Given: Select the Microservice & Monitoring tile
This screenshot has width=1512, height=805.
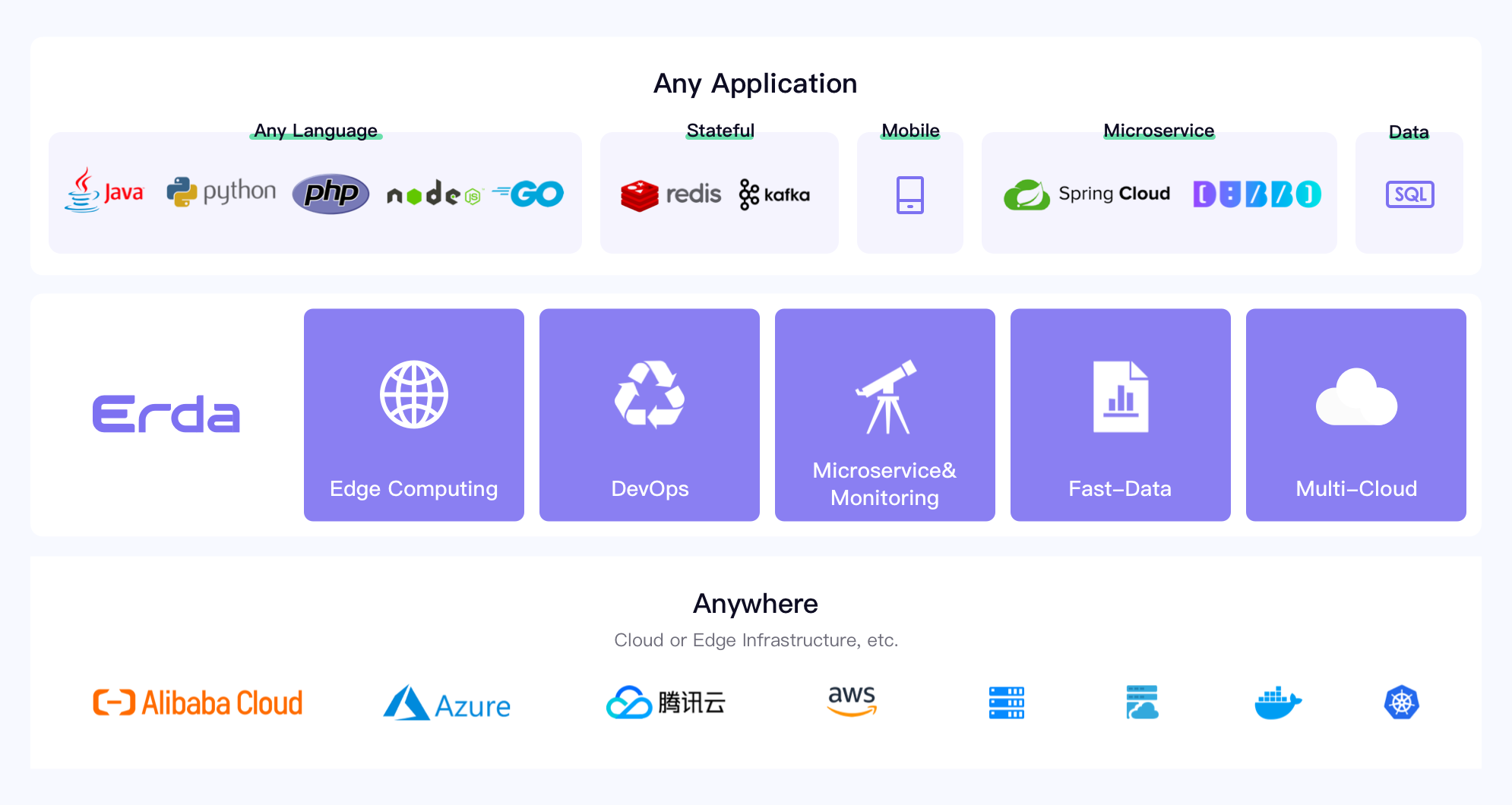Looking at the screenshot, I should pos(885,415).
